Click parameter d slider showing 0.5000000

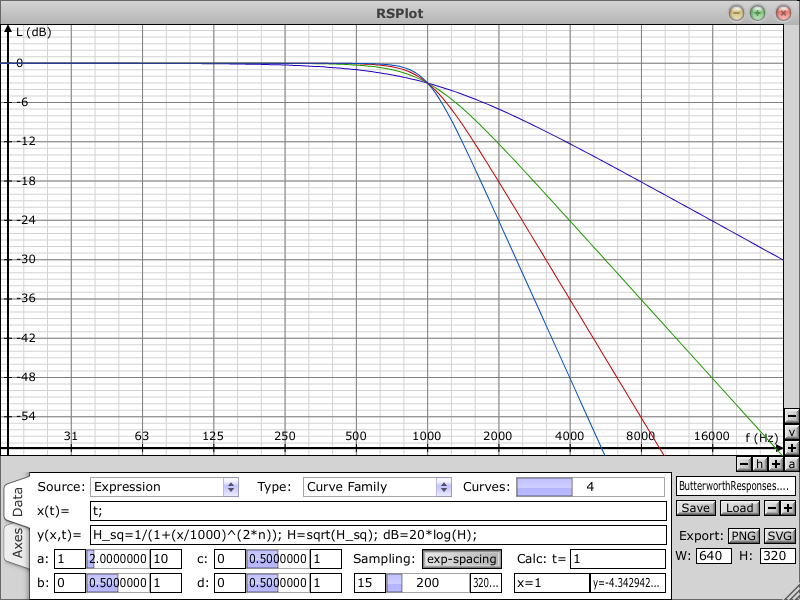[x=278, y=583]
